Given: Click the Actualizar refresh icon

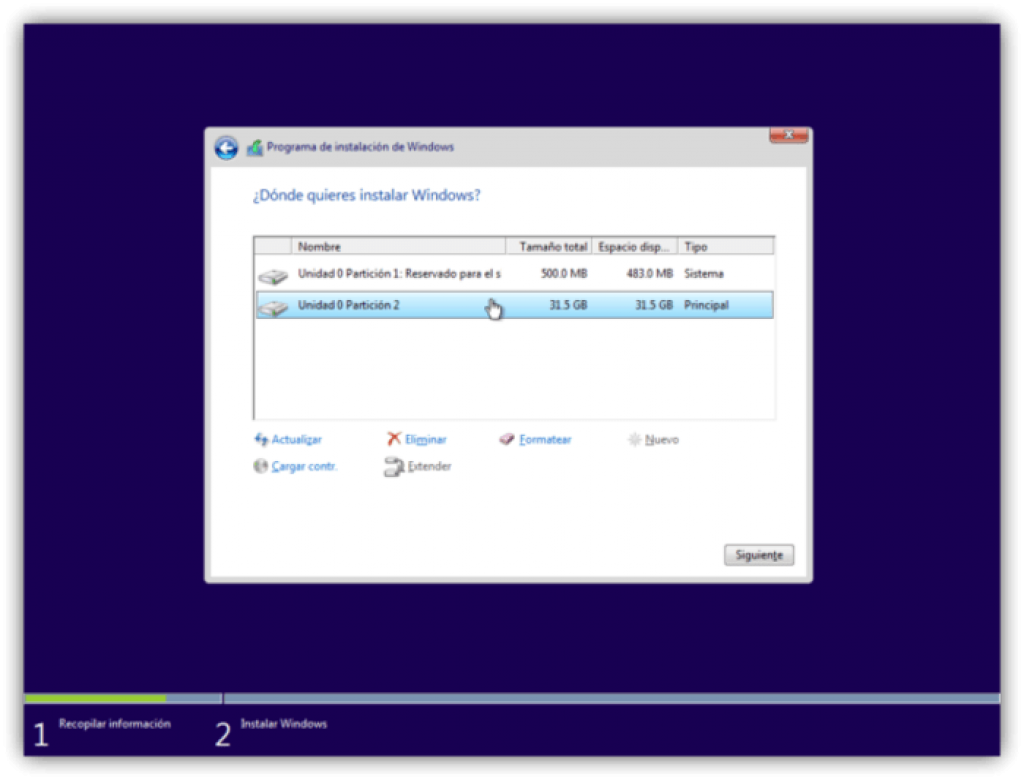Looking at the screenshot, I should coord(262,439).
